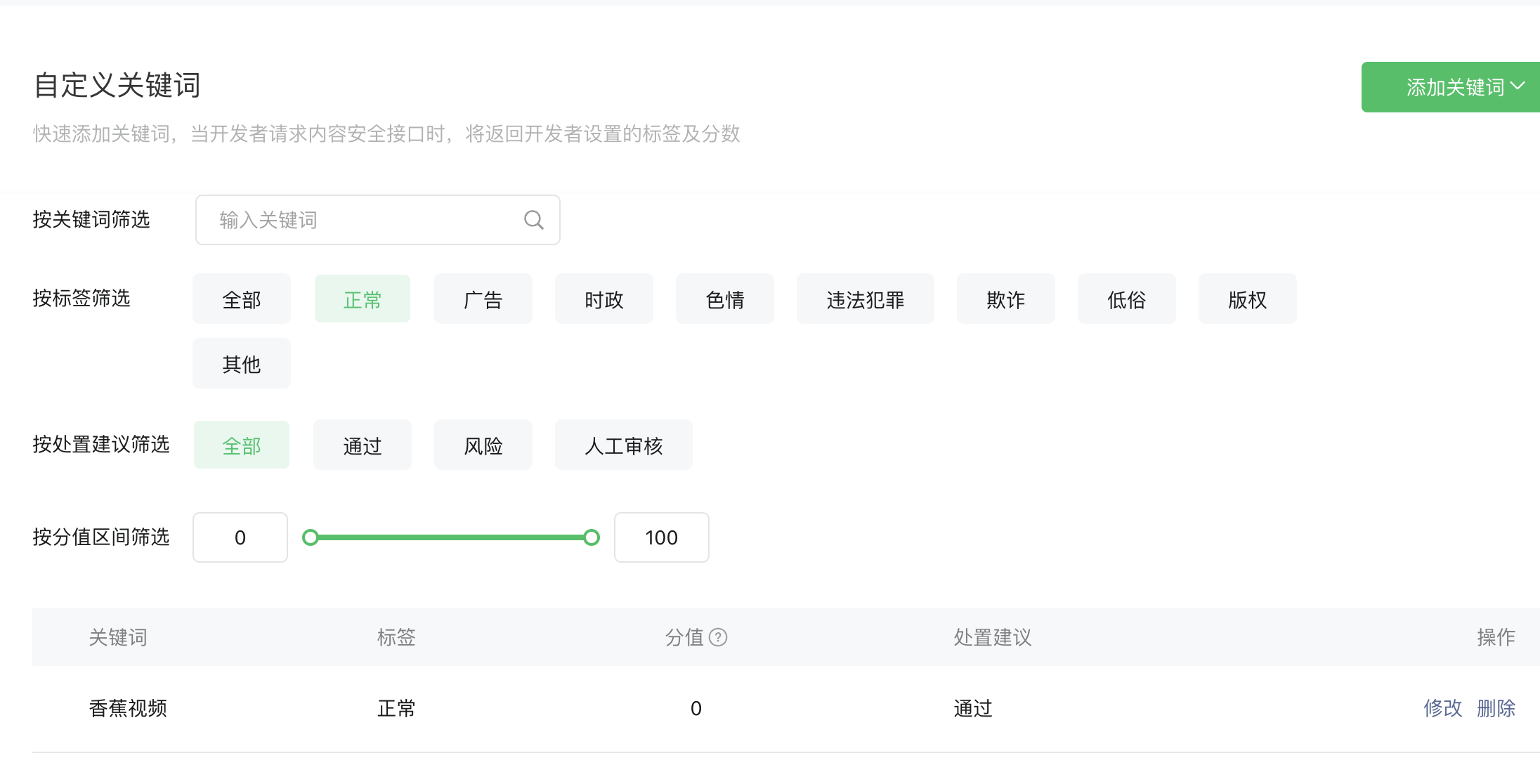1540x784 pixels.
Task: Click 删除 link for 香蕉视频
Action: pyautogui.click(x=1496, y=708)
